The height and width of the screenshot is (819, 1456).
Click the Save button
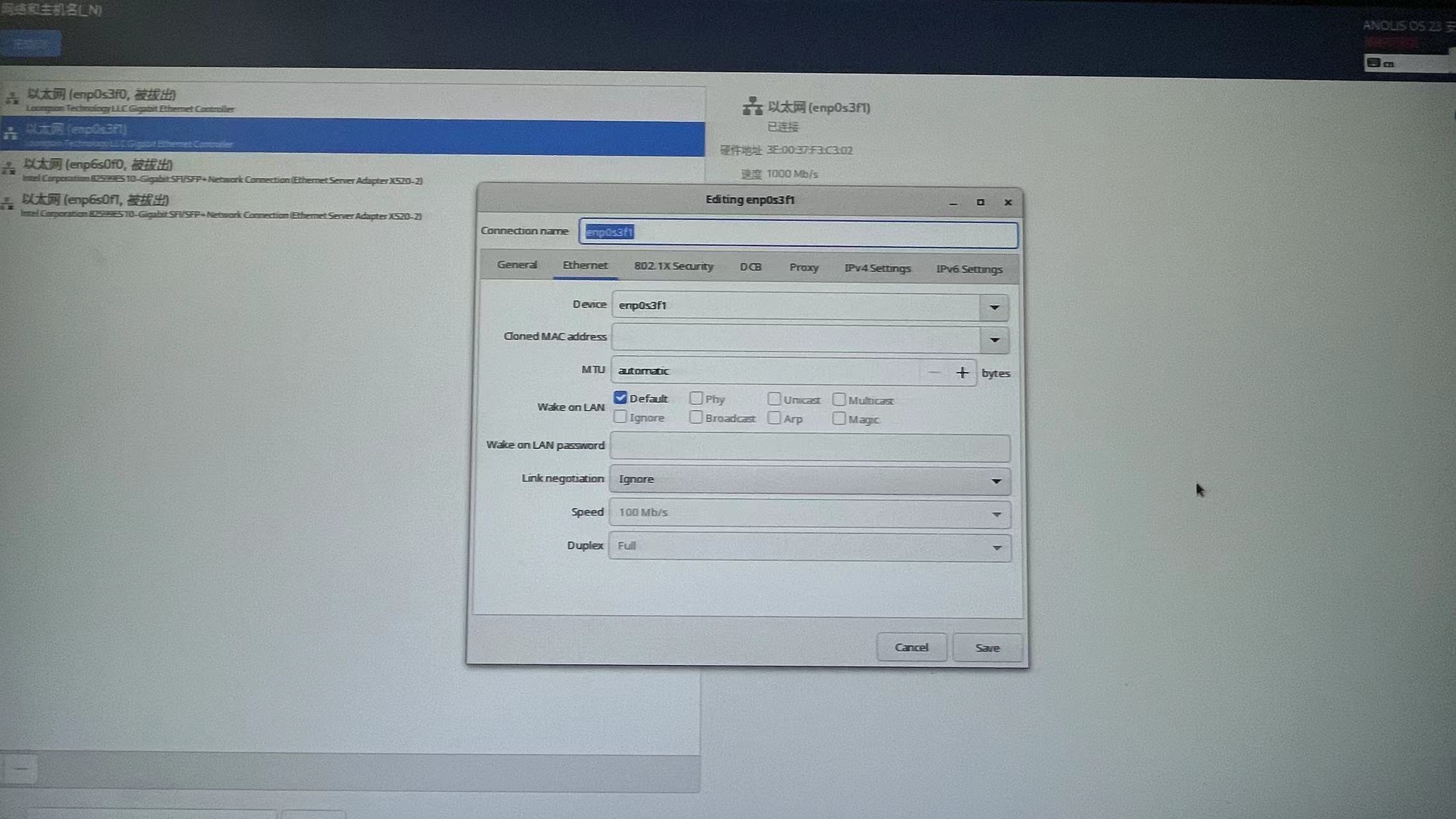coord(987,648)
